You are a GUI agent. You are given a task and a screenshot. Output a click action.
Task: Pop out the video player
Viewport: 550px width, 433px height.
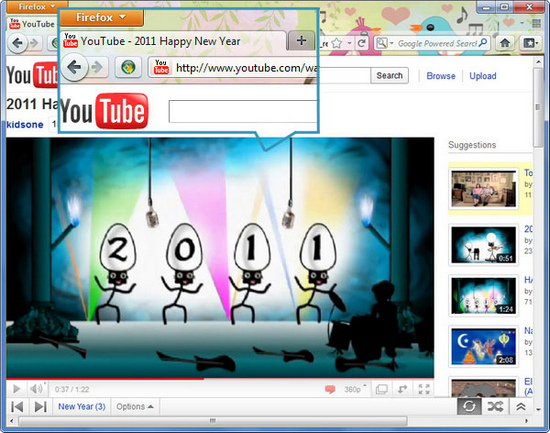point(402,389)
